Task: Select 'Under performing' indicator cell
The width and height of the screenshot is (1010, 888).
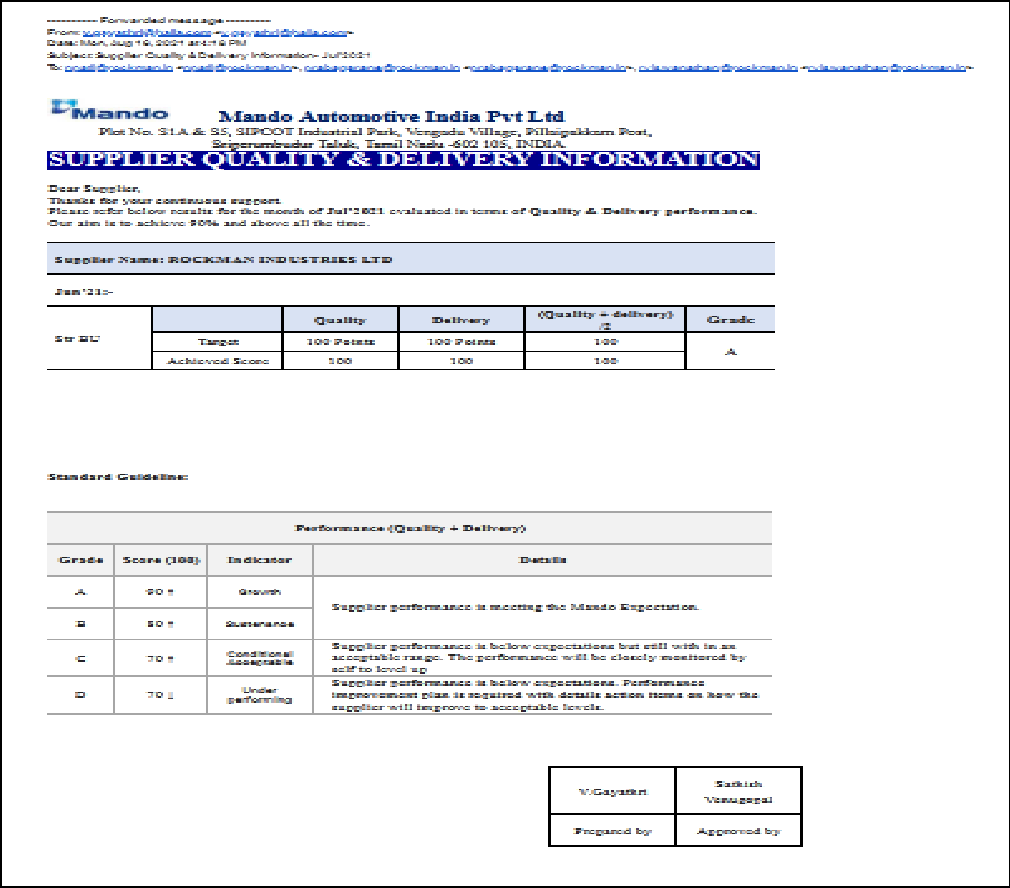Action: tap(260, 695)
